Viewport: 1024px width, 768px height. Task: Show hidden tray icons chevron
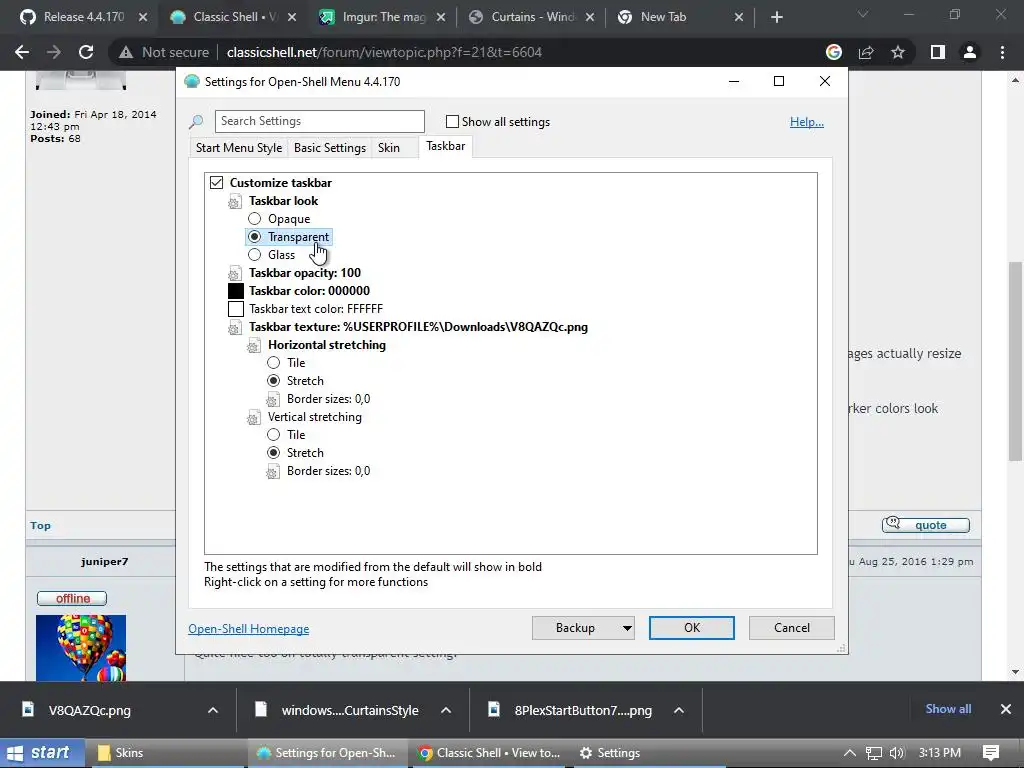click(849, 753)
